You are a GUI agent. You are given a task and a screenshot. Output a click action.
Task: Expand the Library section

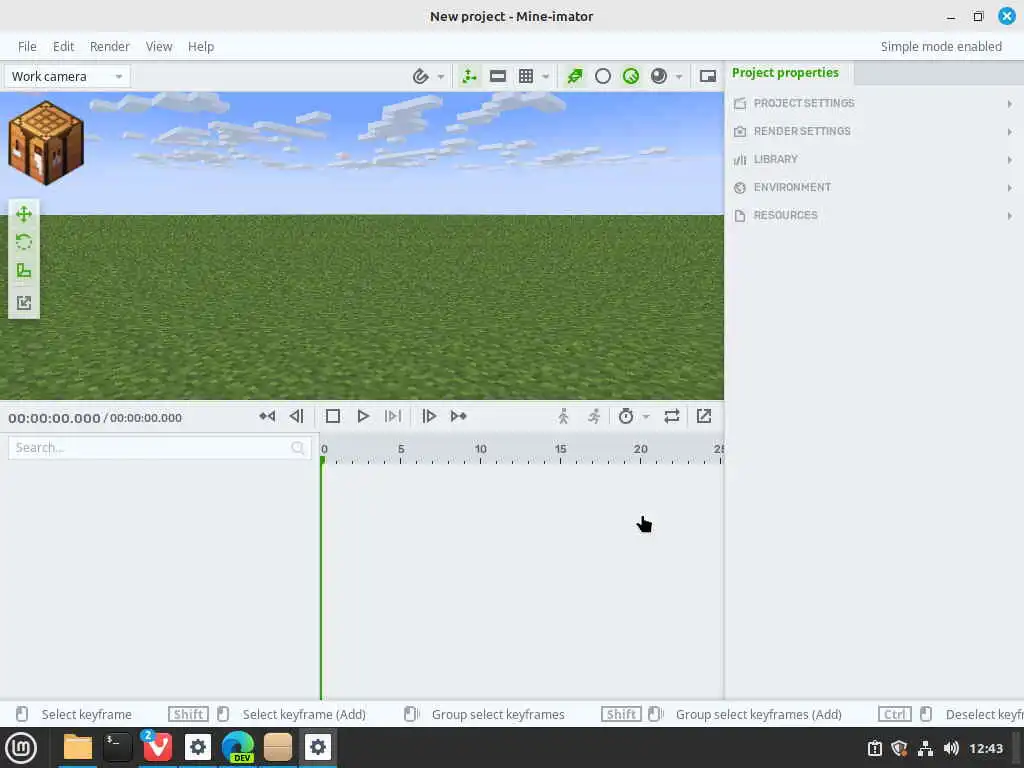pos(874,159)
